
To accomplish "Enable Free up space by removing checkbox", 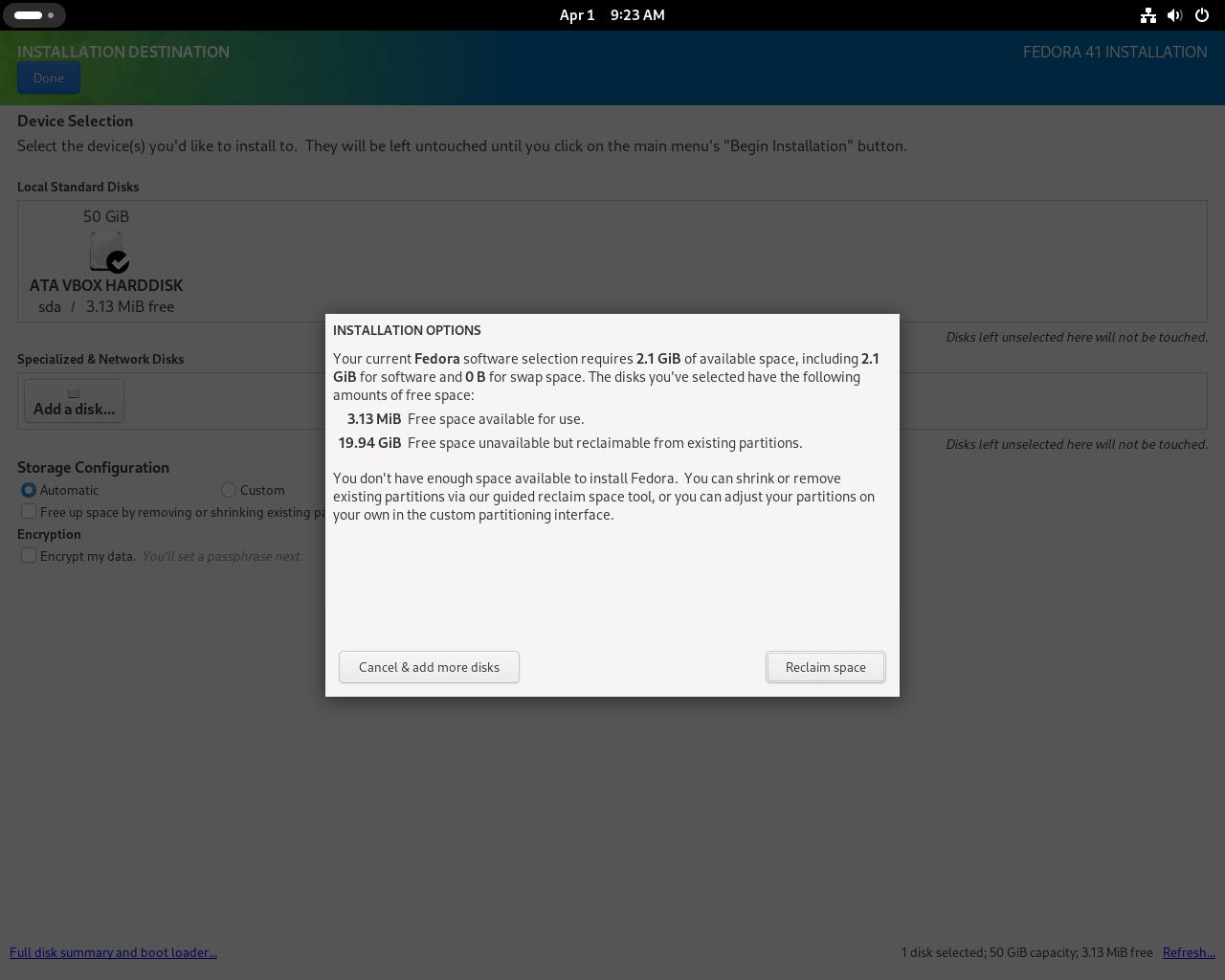I will 29,512.
